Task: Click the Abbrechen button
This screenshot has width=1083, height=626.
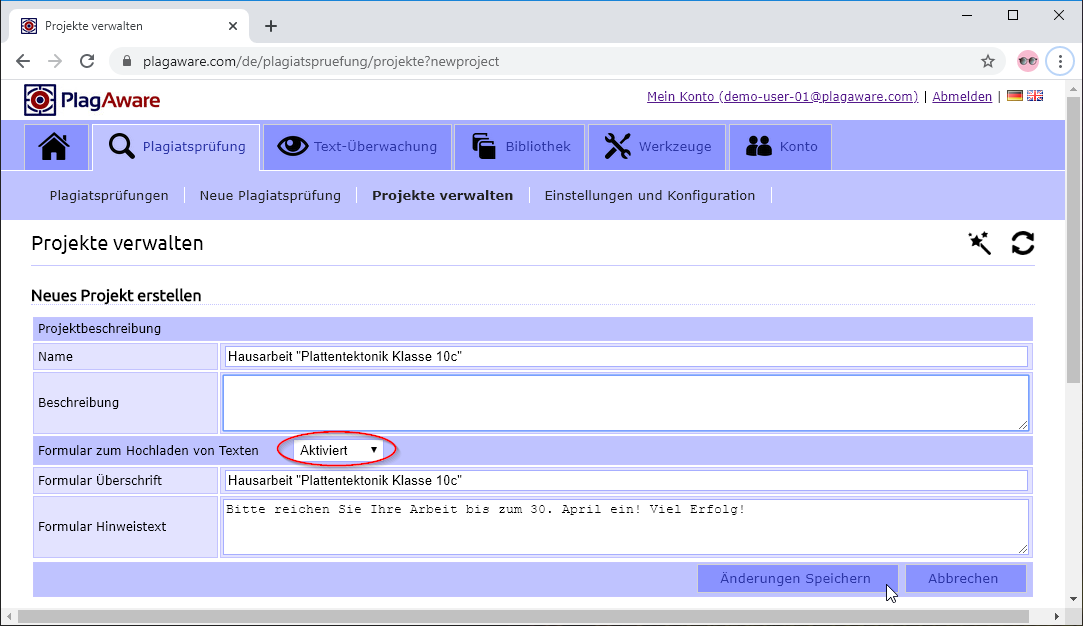Action: click(965, 578)
